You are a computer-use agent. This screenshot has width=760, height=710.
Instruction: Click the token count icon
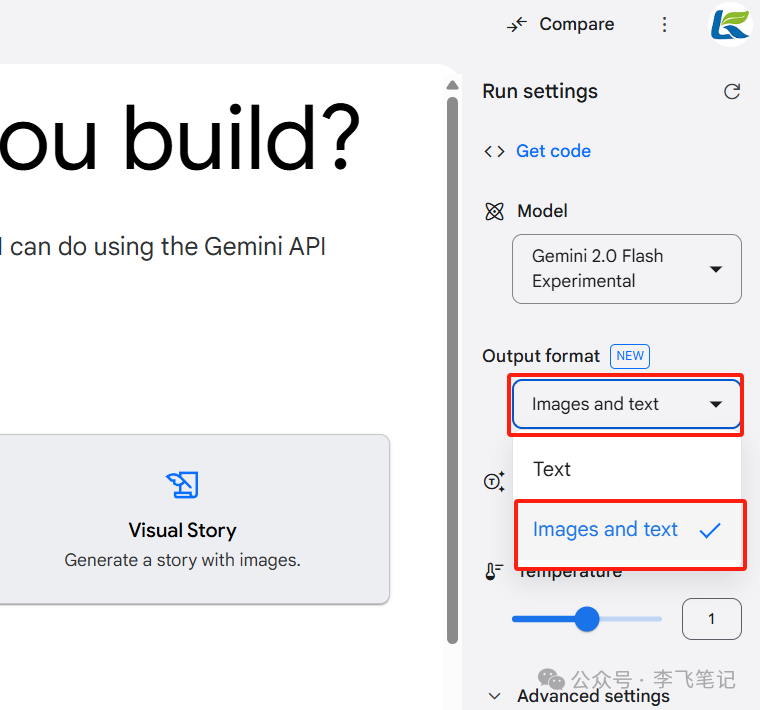[x=494, y=481]
